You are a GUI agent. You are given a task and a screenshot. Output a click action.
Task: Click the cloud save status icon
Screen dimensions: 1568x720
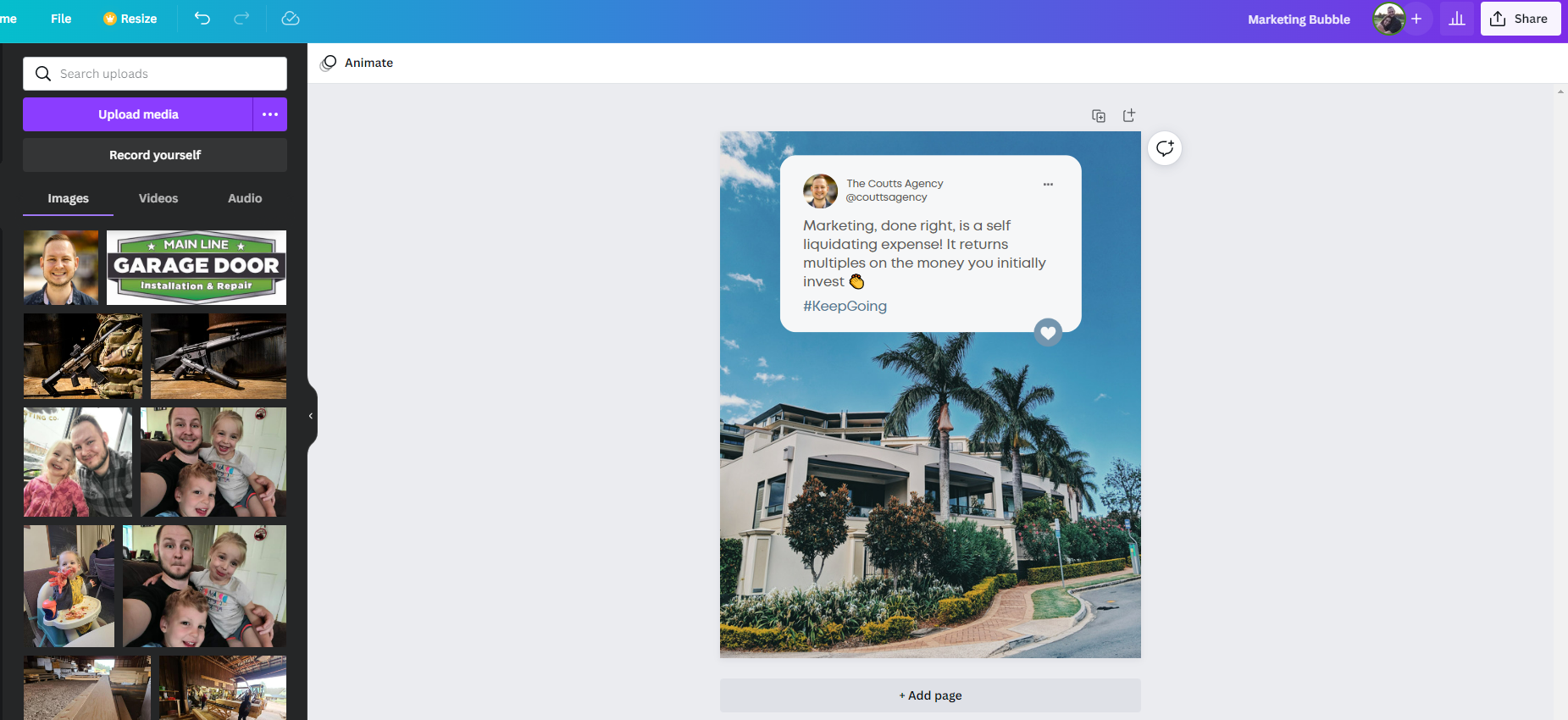pyautogui.click(x=291, y=18)
